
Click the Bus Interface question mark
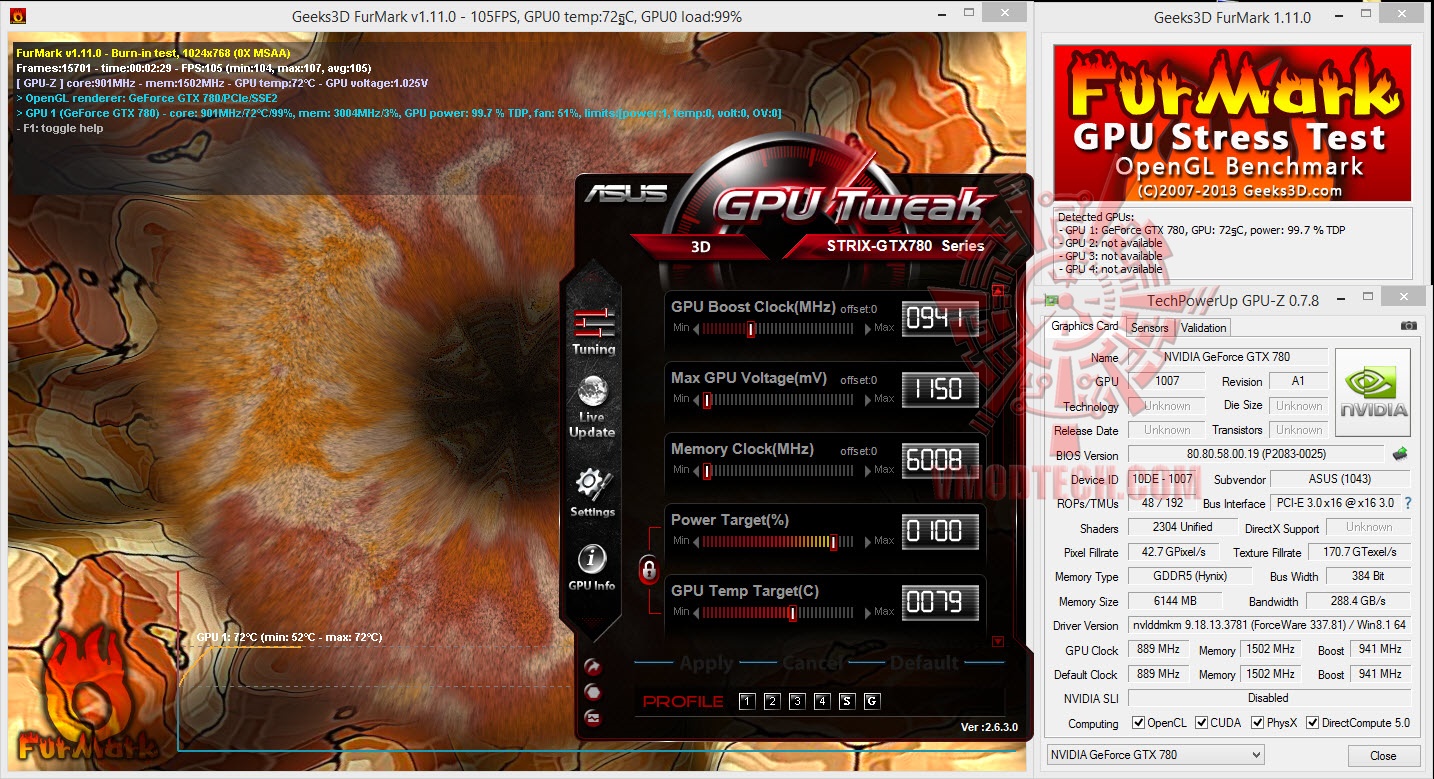click(1408, 503)
